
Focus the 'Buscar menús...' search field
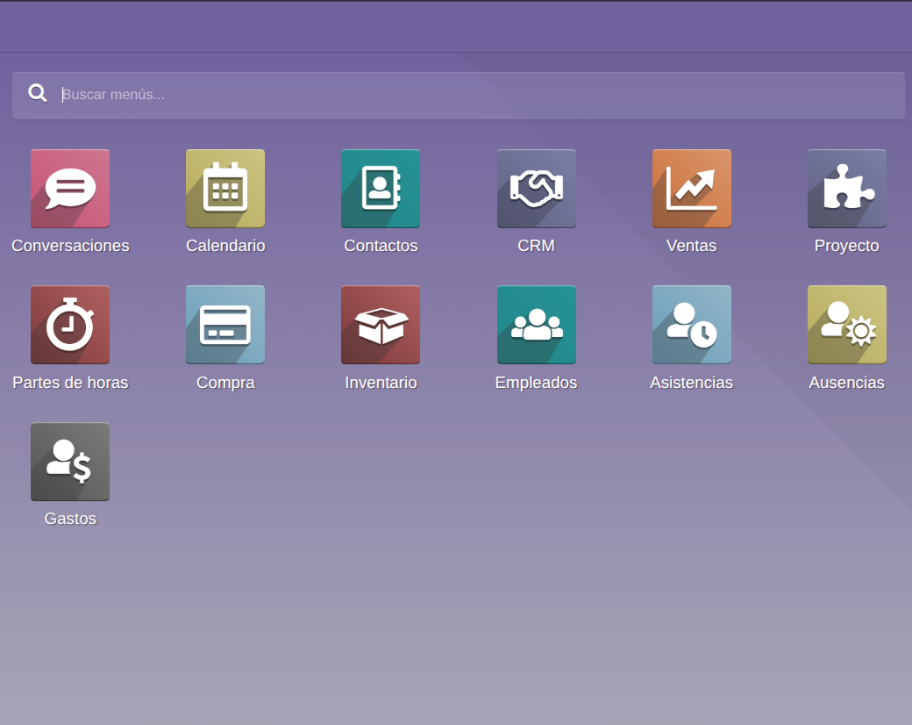[470, 95]
